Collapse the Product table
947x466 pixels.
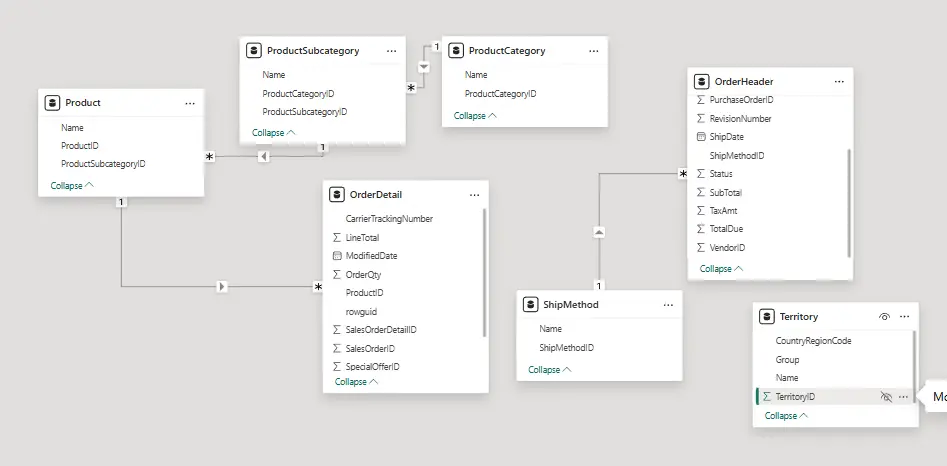72,185
